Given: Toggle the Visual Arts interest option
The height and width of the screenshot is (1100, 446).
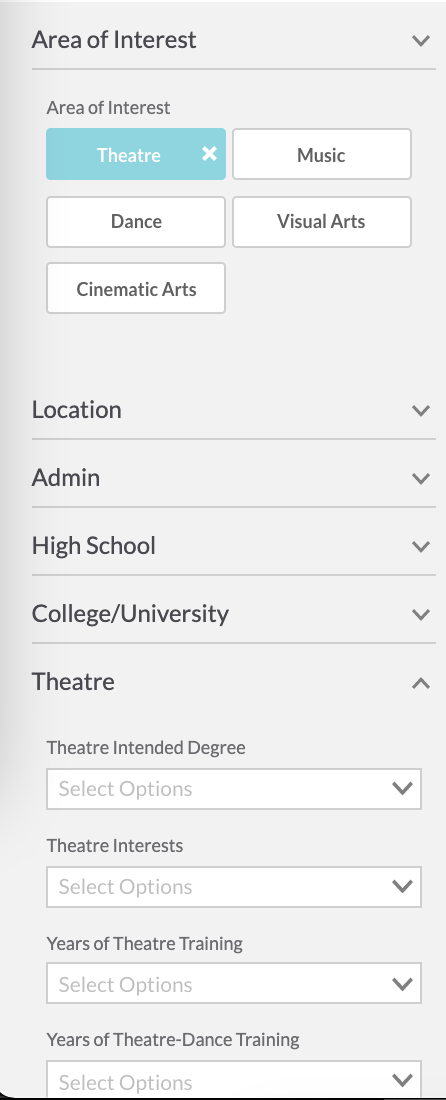Looking at the screenshot, I should (x=322, y=222).
